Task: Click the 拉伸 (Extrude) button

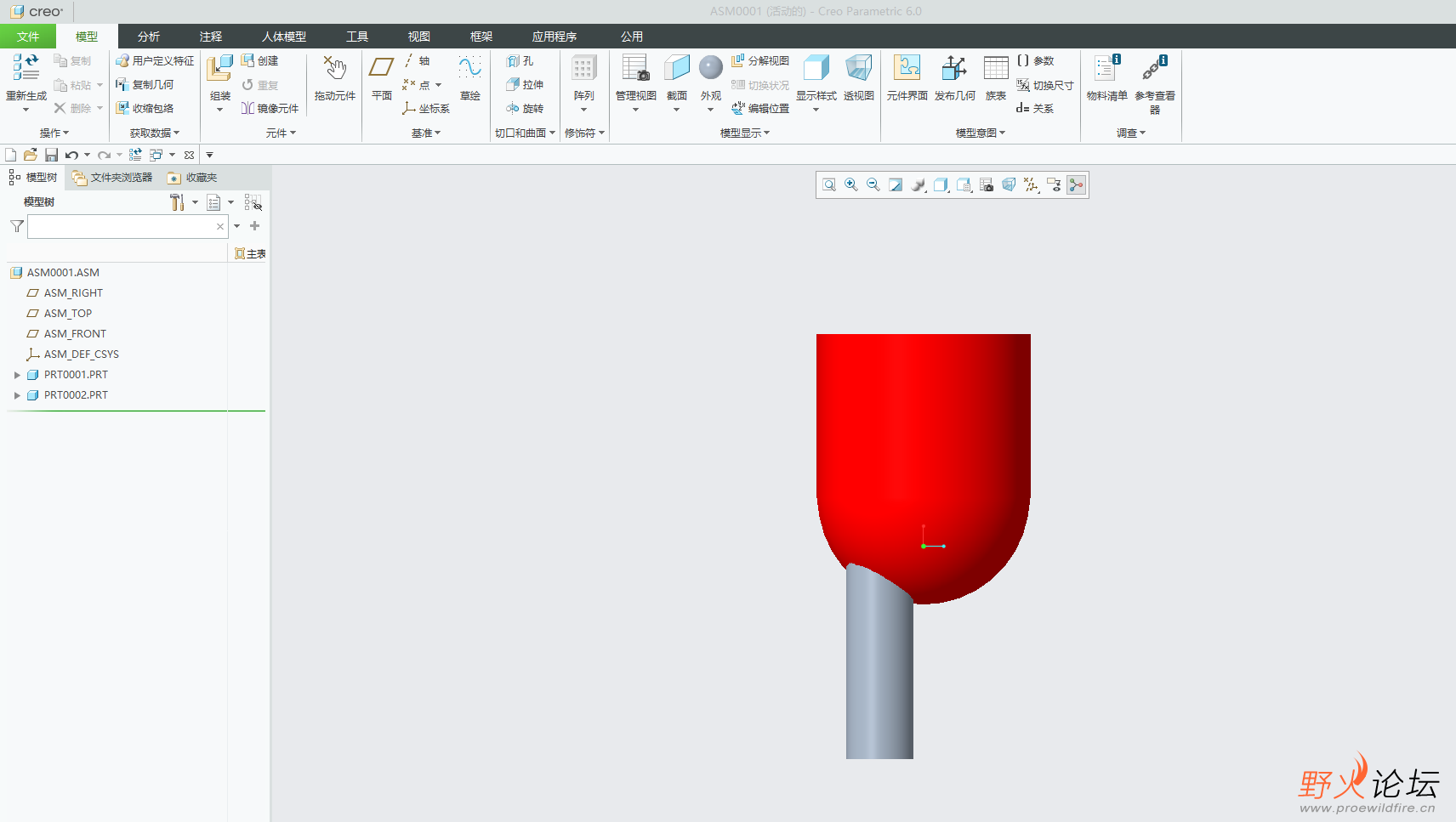Action: [x=525, y=85]
